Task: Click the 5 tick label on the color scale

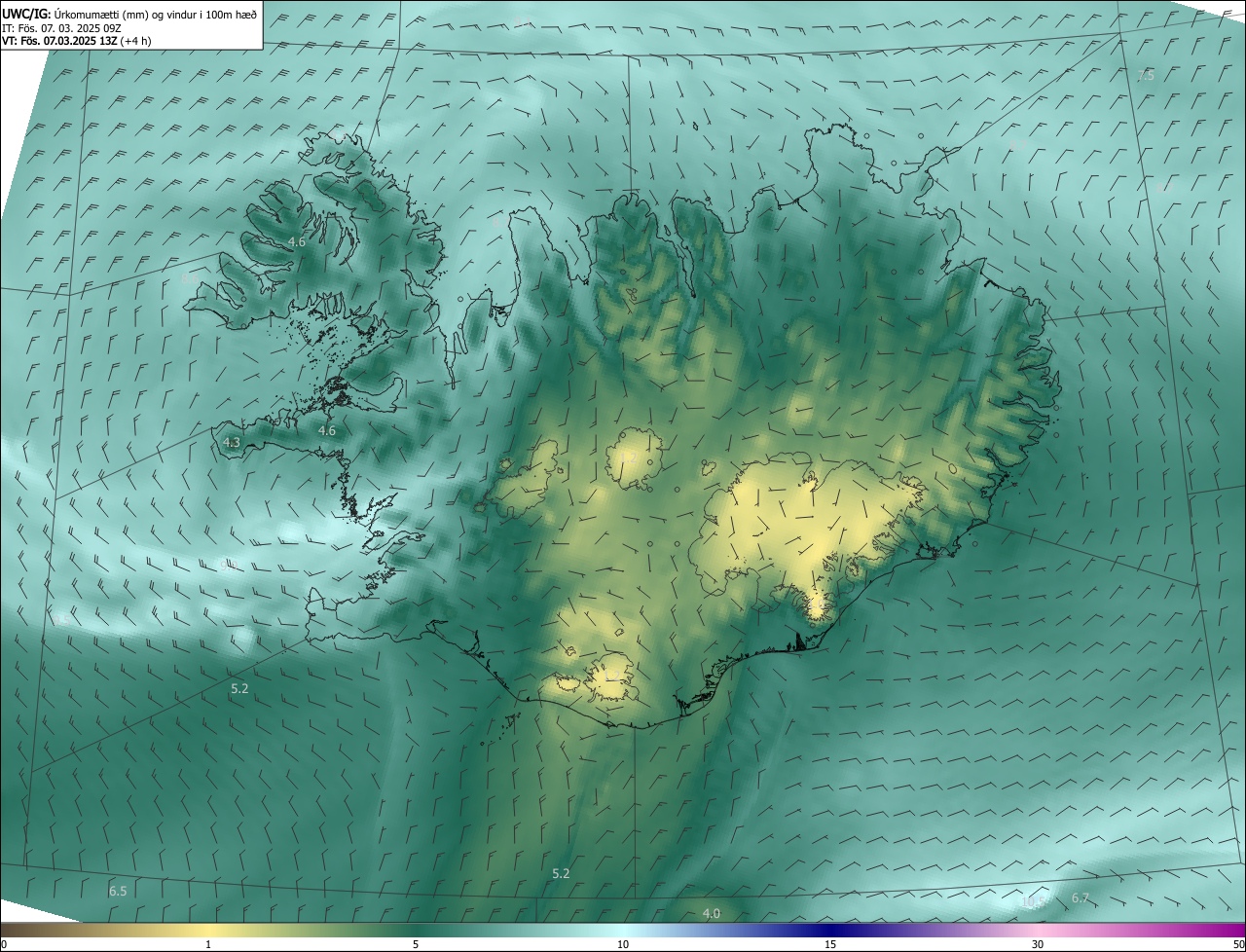Action: coord(416,944)
